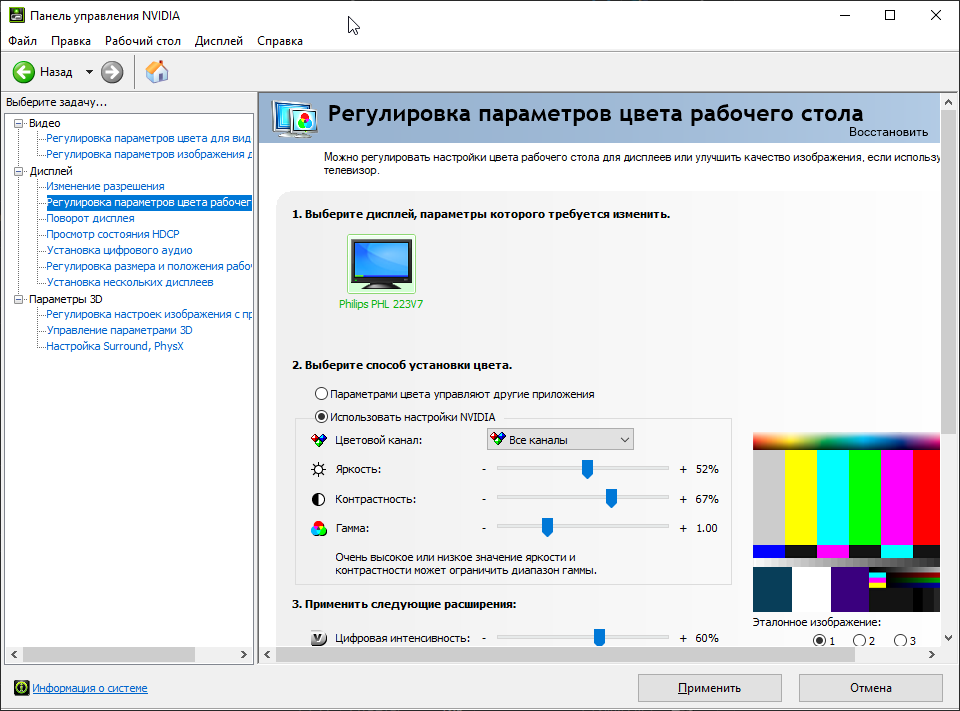Open 'Просмотр состояния HDCP' task
Image resolution: width=960 pixels, height=711 pixels.
(113, 234)
